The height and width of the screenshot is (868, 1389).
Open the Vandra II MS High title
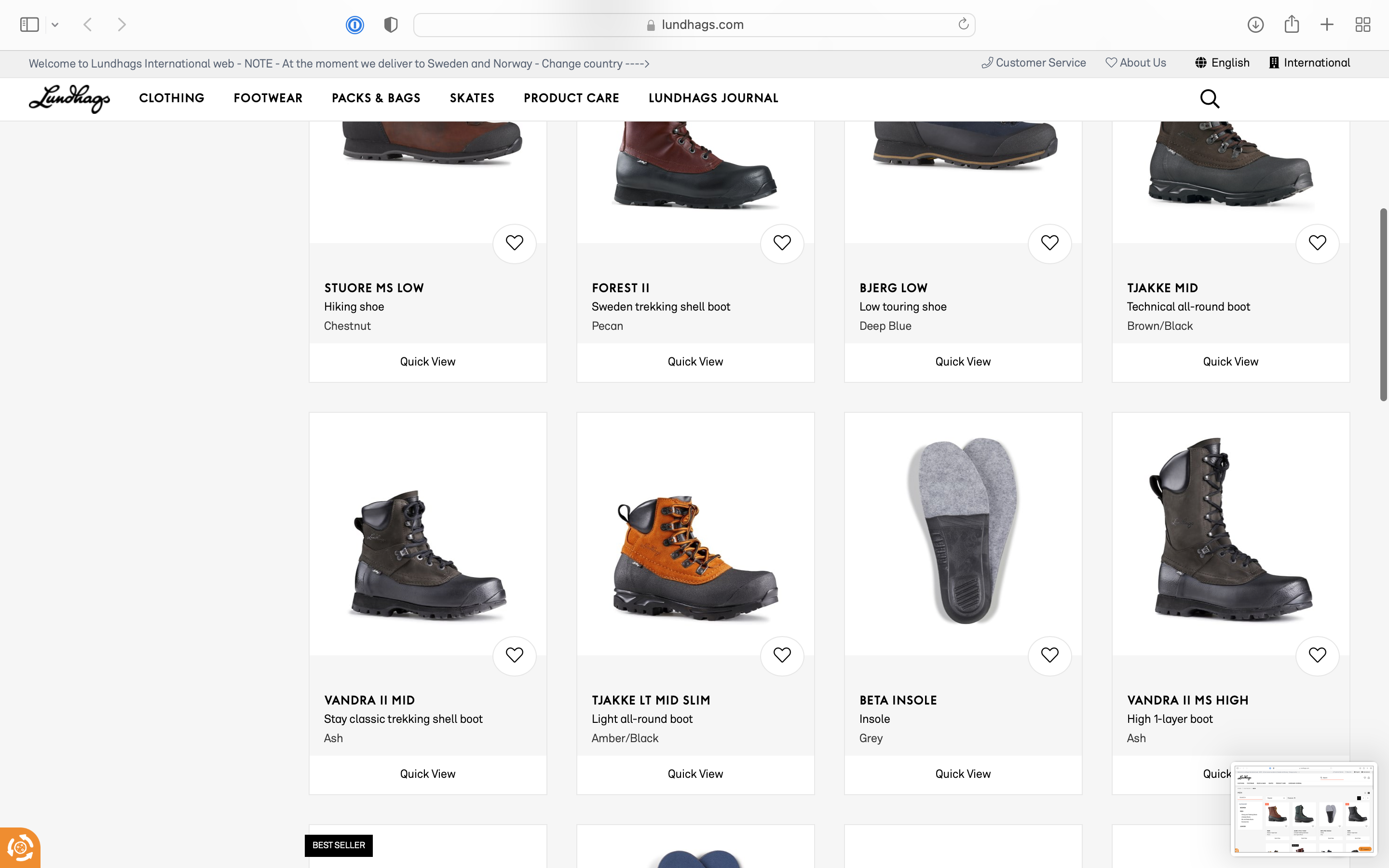pyautogui.click(x=1187, y=700)
